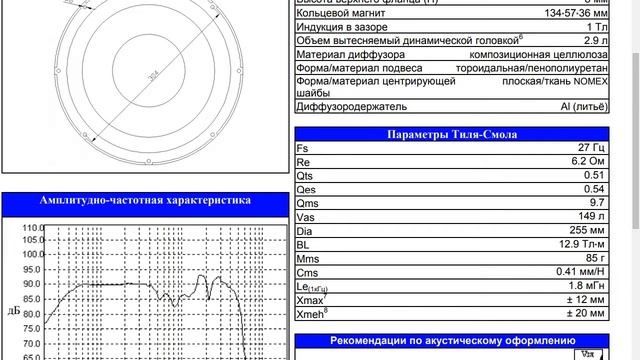
Task: Click the 'Fs' parameter label
Action: (x=302, y=148)
